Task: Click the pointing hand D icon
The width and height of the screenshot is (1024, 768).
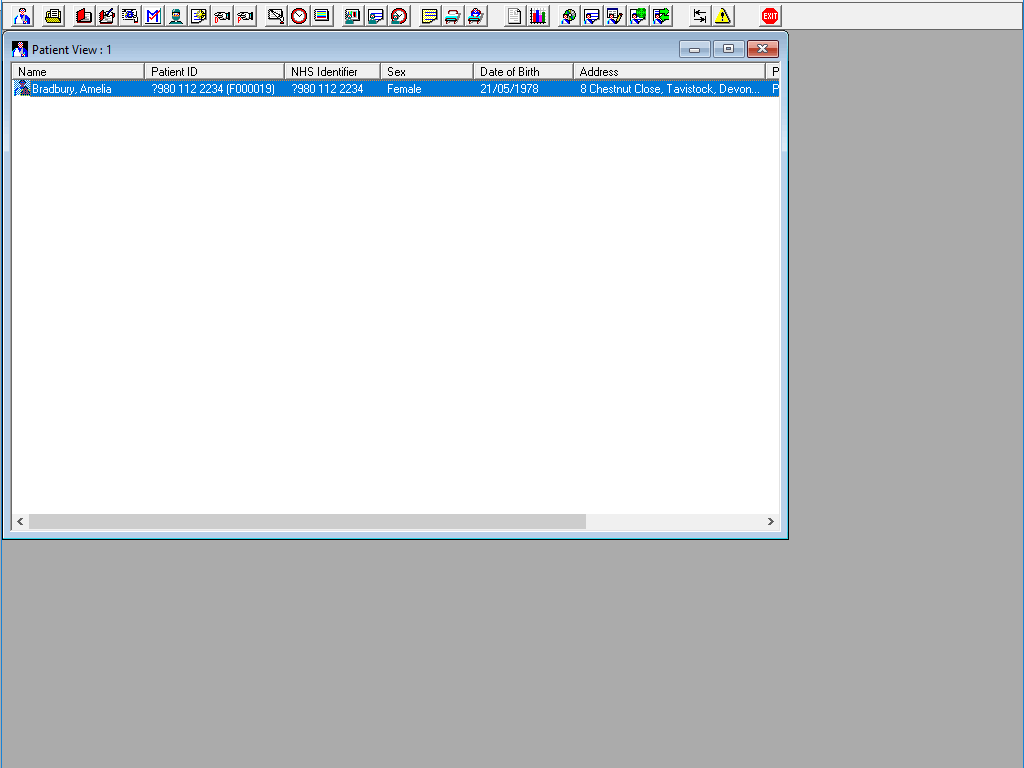Action: point(222,16)
